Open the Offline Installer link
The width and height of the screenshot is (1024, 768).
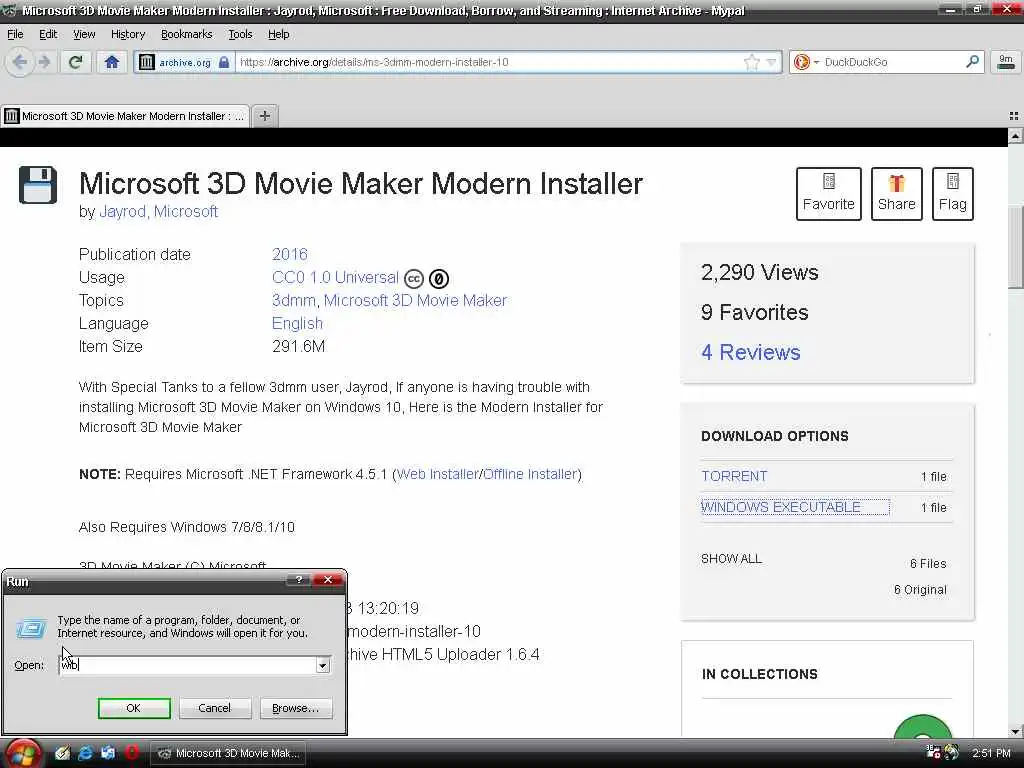530,474
